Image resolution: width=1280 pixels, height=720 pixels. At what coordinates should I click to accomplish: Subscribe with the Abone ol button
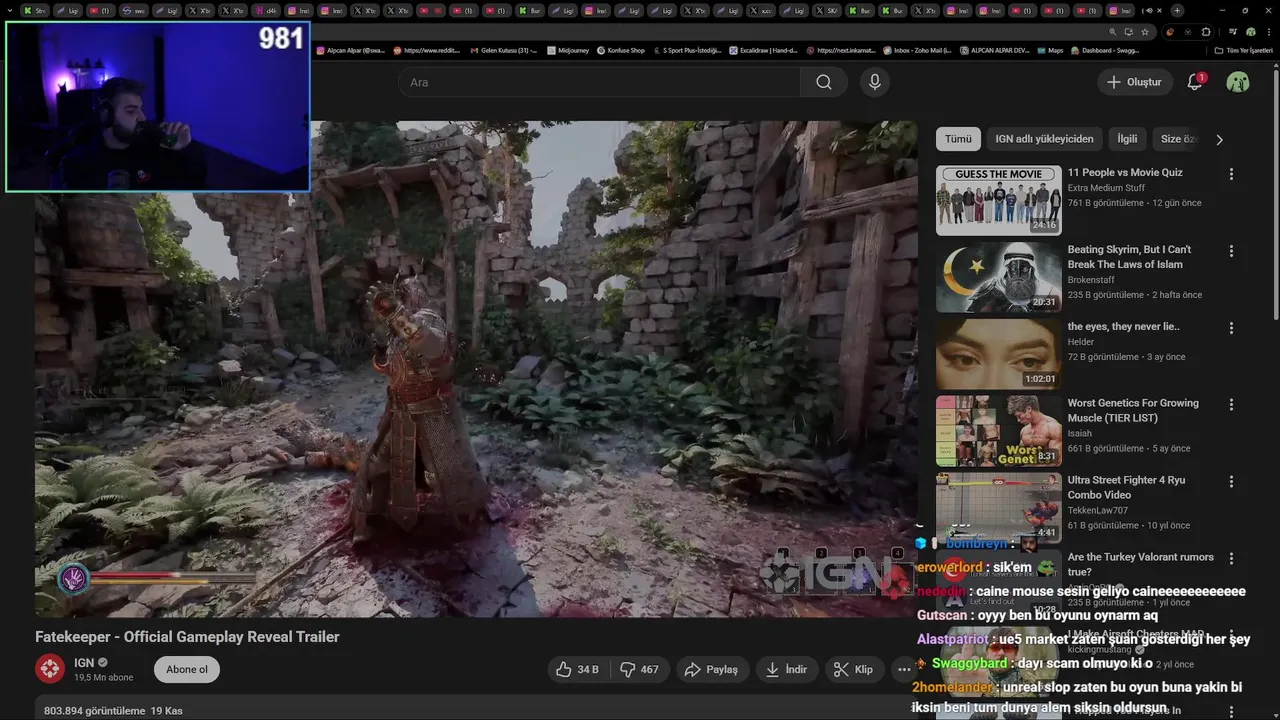coord(187,669)
